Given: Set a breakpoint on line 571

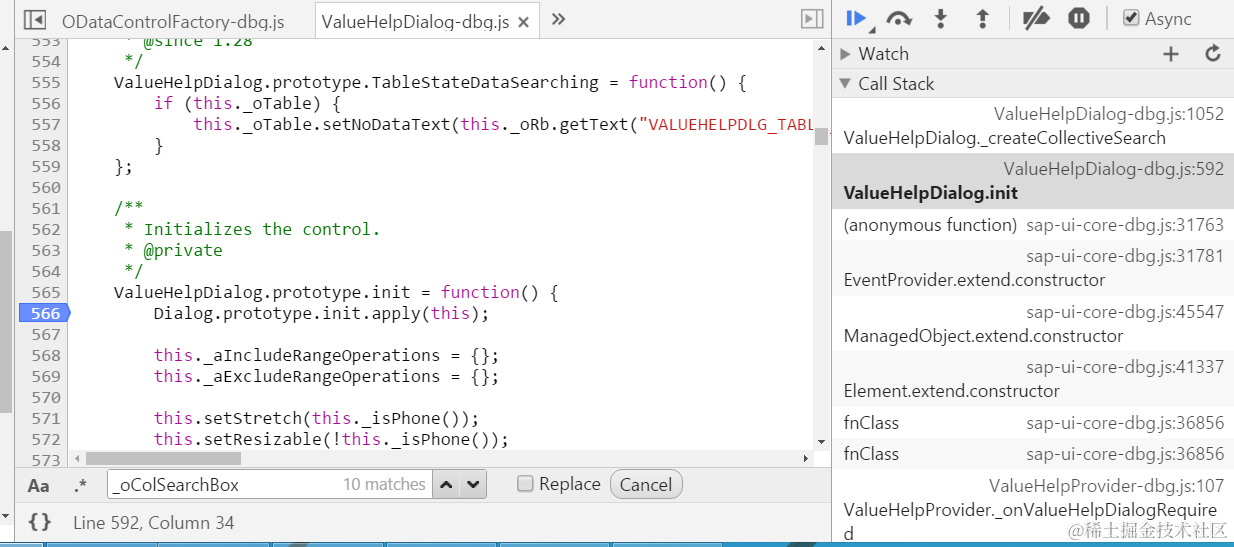Looking at the screenshot, I should pyautogui.click(x=45, y=418).
